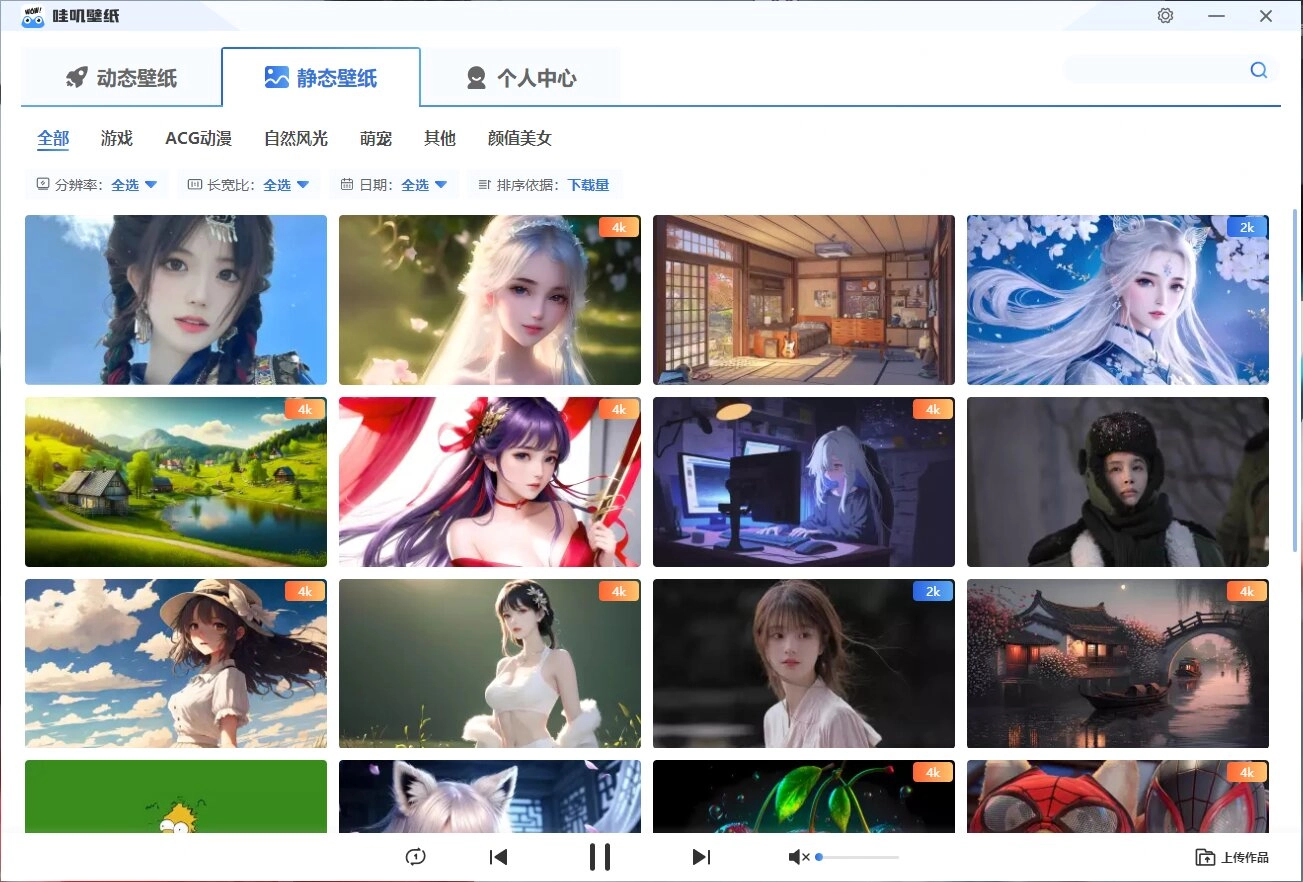This screenshot has width=1303, height=882.
Task: Skip to the previous wallpaper track
Action: coord(497,856)
